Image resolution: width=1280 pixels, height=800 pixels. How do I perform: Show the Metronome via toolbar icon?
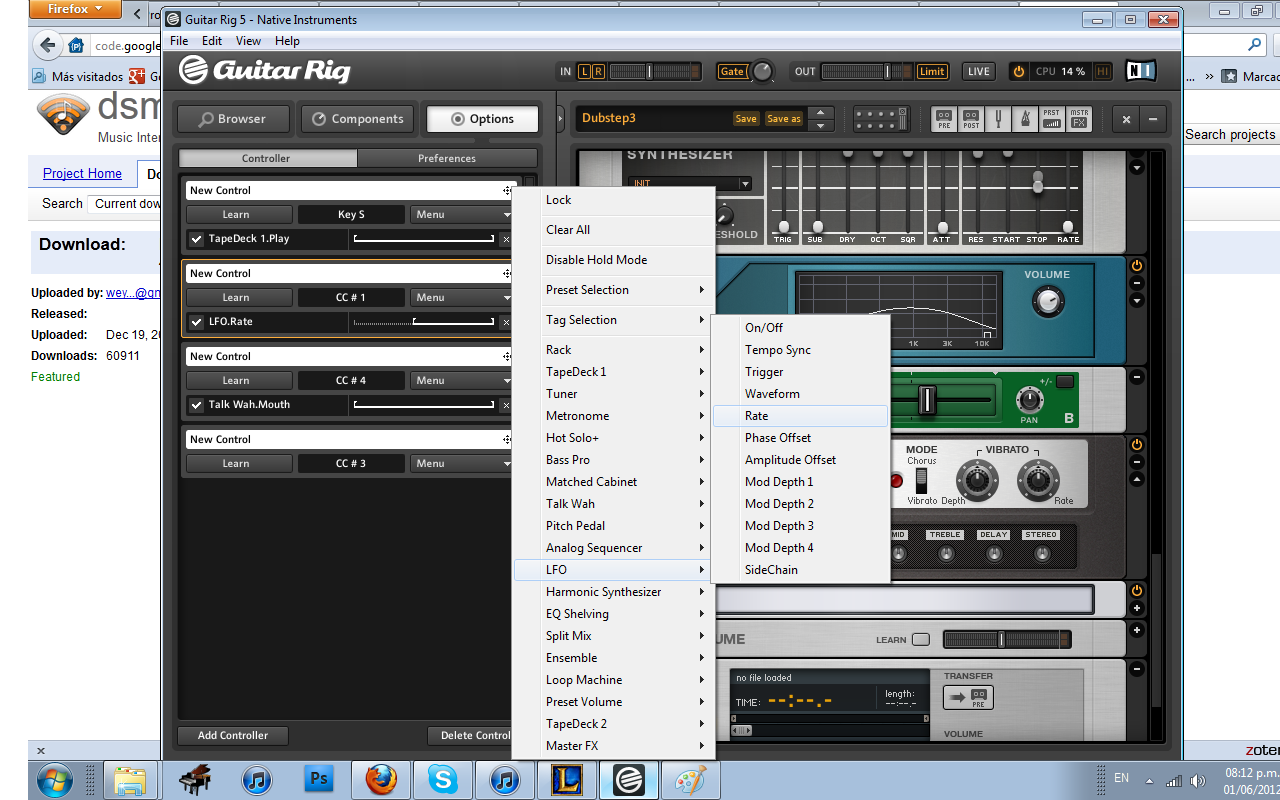tap(1025, 119)
